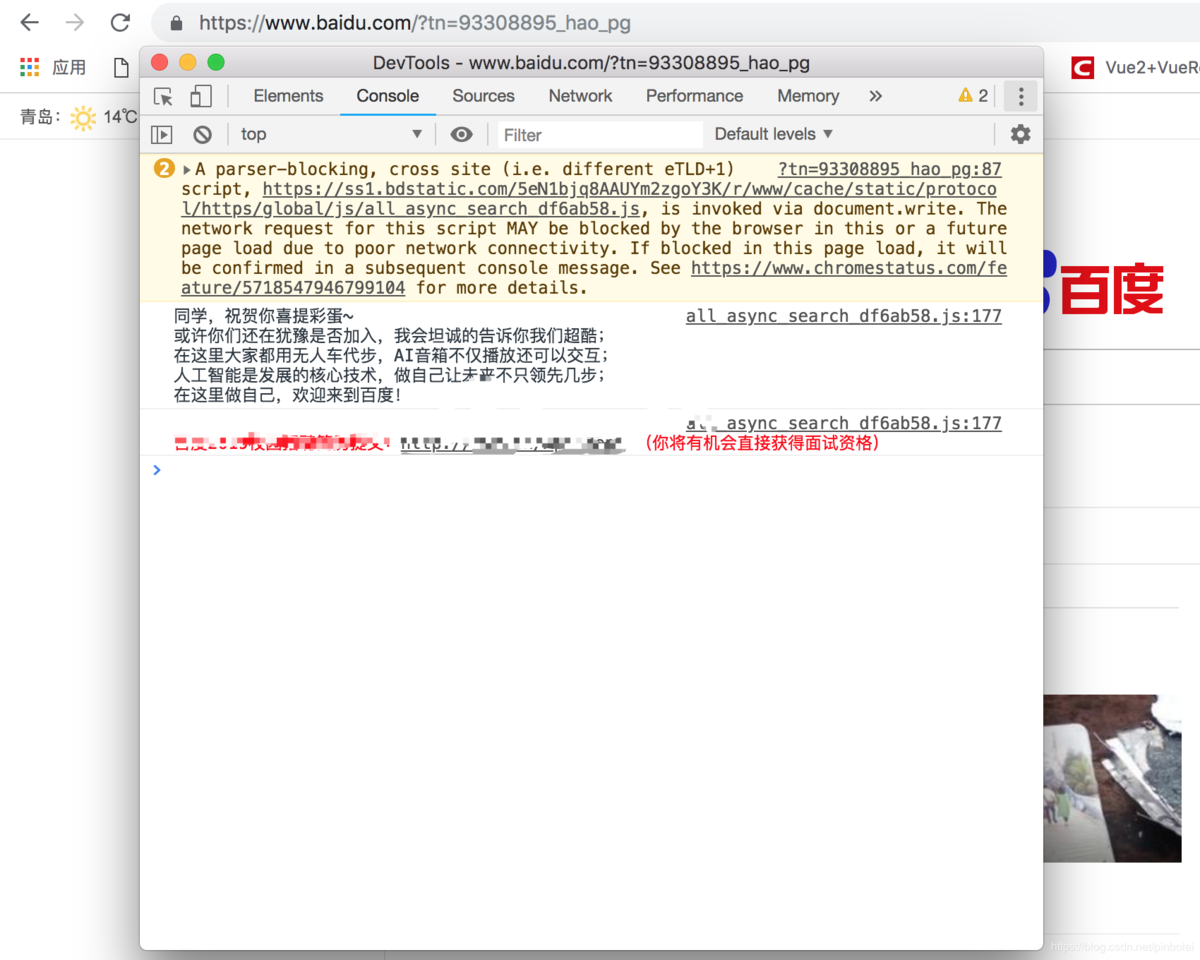Open the blank page bookmark icon
This screenshot has width=1200, height=960.
click(x=121, y=67)
